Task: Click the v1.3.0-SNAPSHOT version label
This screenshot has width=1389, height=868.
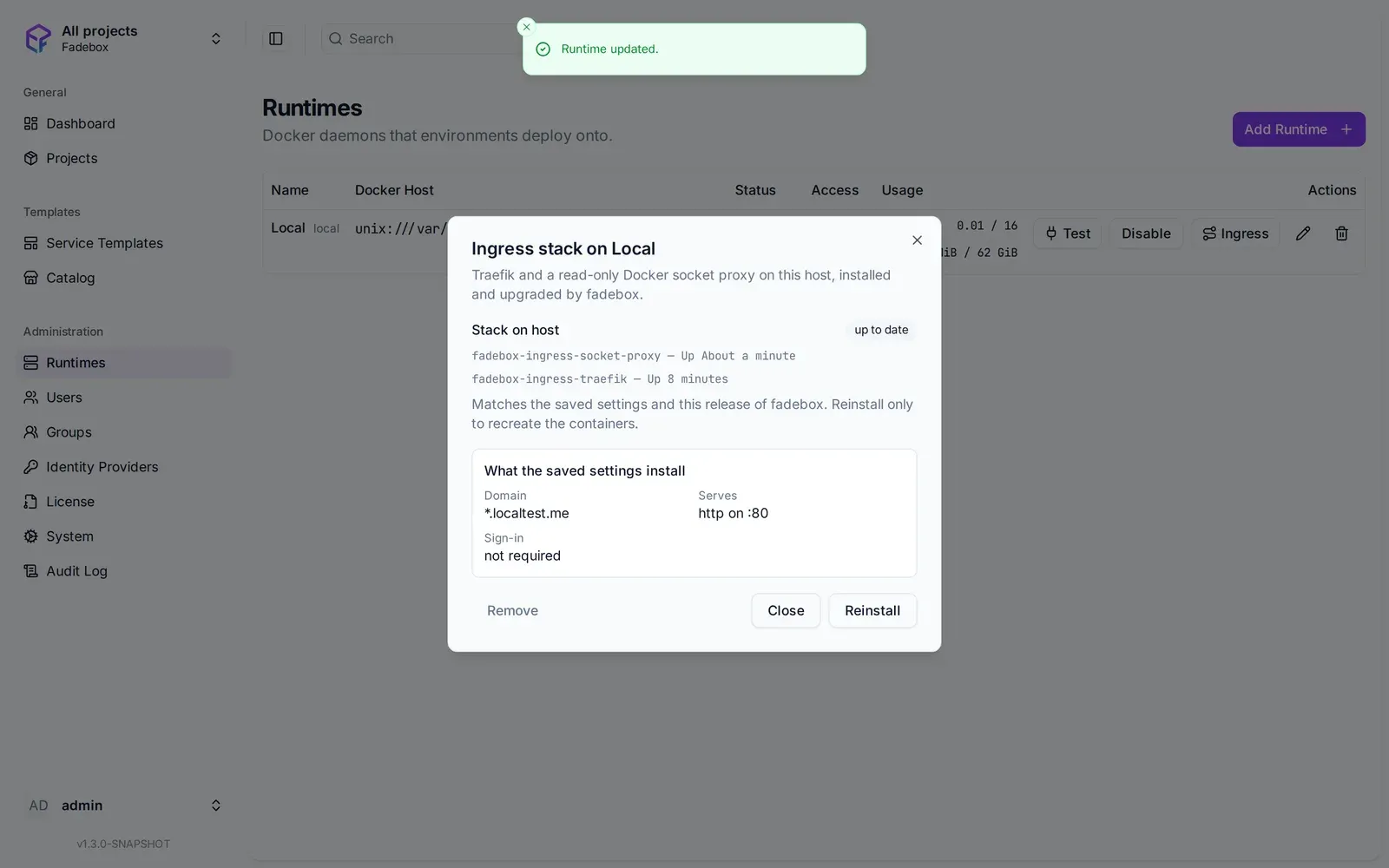Action: click(123, 844)
